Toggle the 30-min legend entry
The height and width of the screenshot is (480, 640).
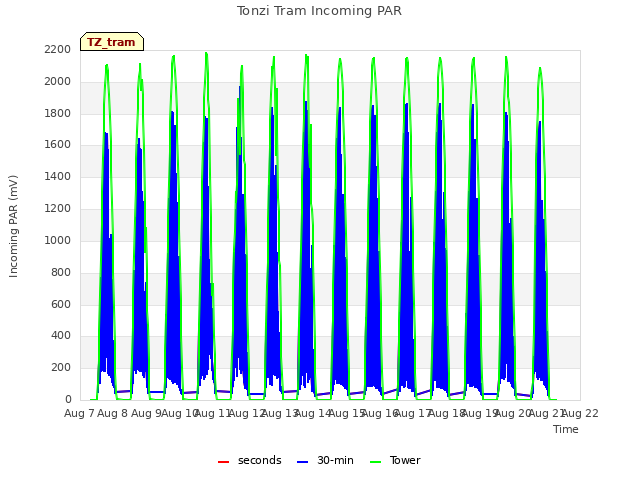point(325,460)
